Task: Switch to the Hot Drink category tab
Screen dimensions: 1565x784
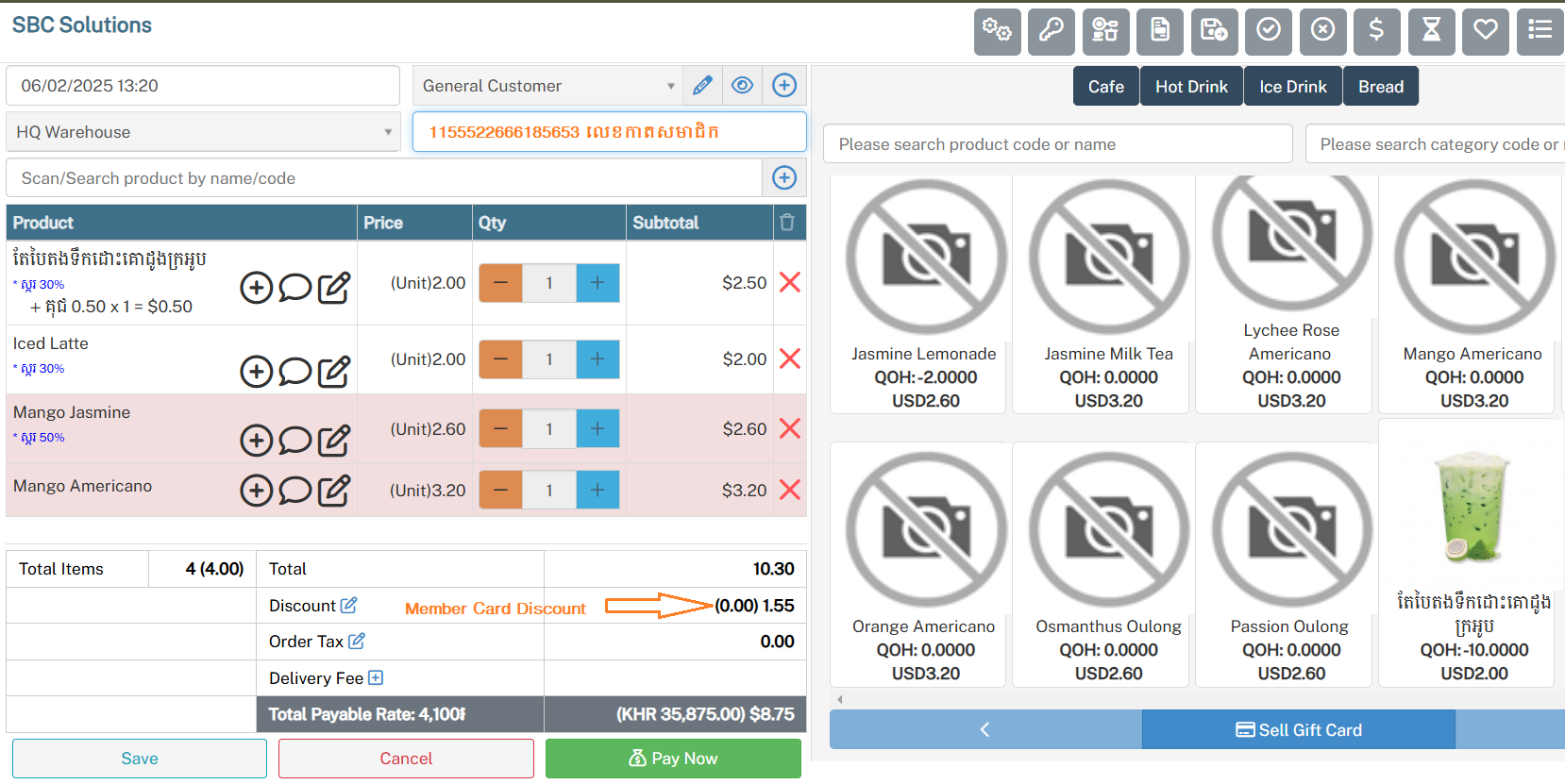Action: coord(1191,87)
